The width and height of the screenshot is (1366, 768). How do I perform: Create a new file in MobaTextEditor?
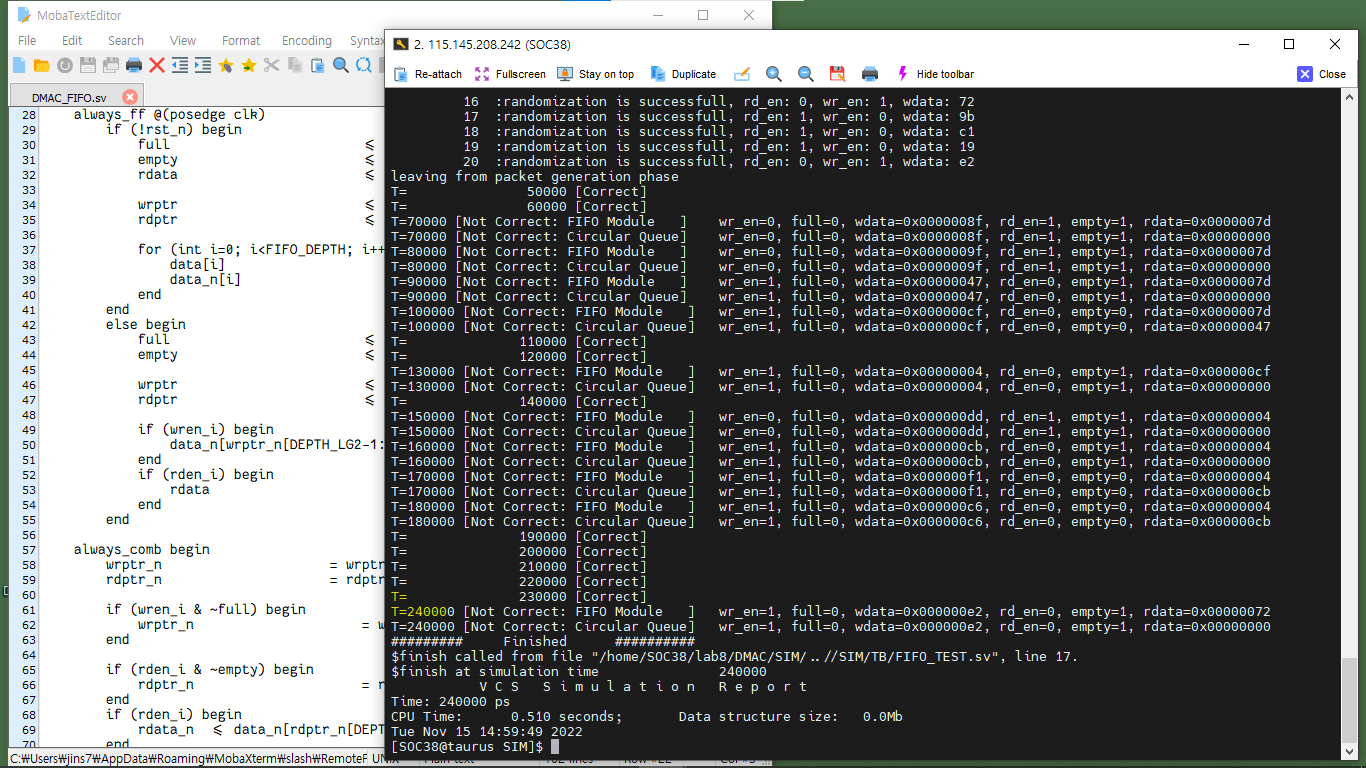click(17, 64)
